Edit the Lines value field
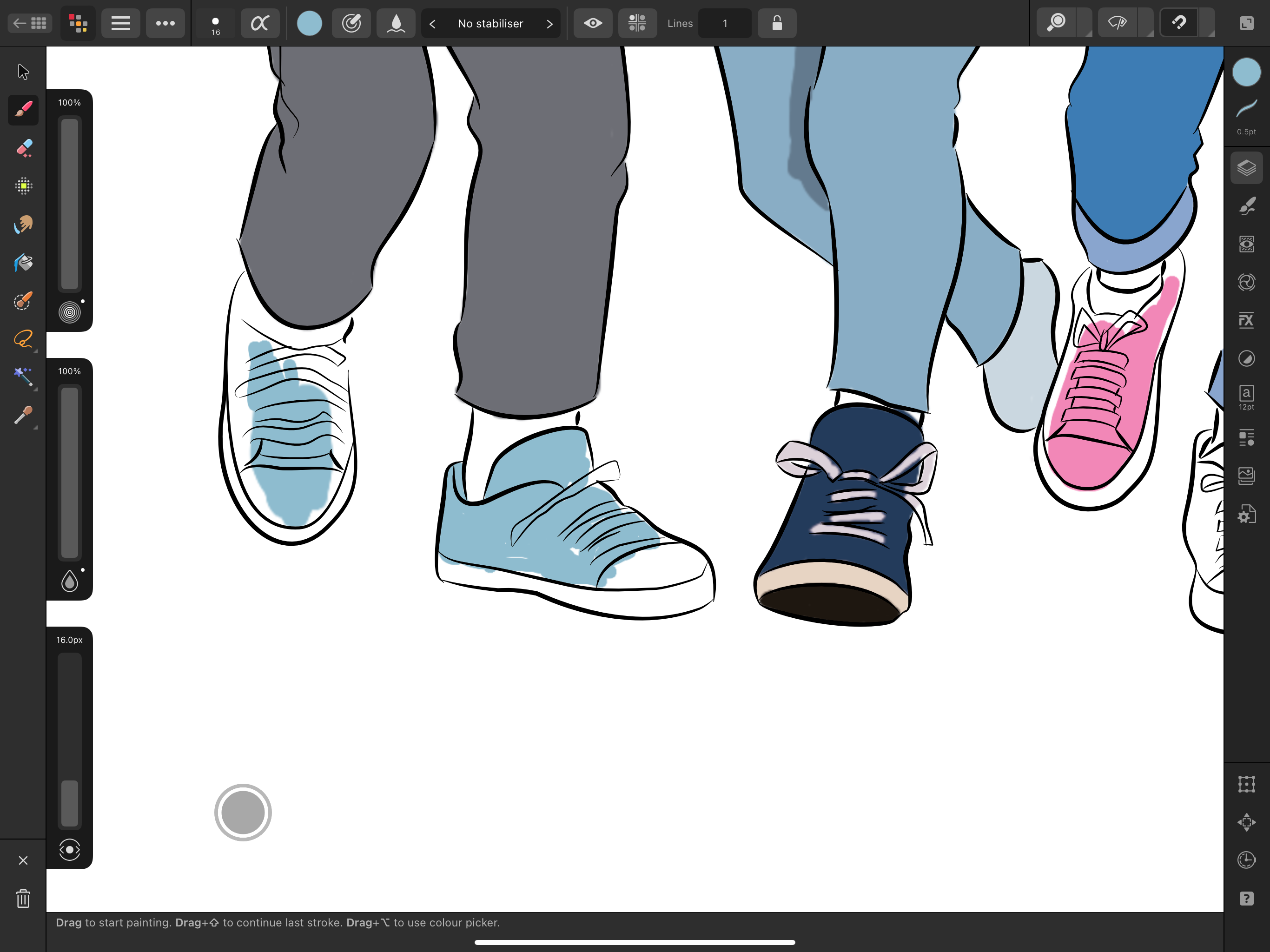Screen dimensions: 1270x952 [725, 24]
